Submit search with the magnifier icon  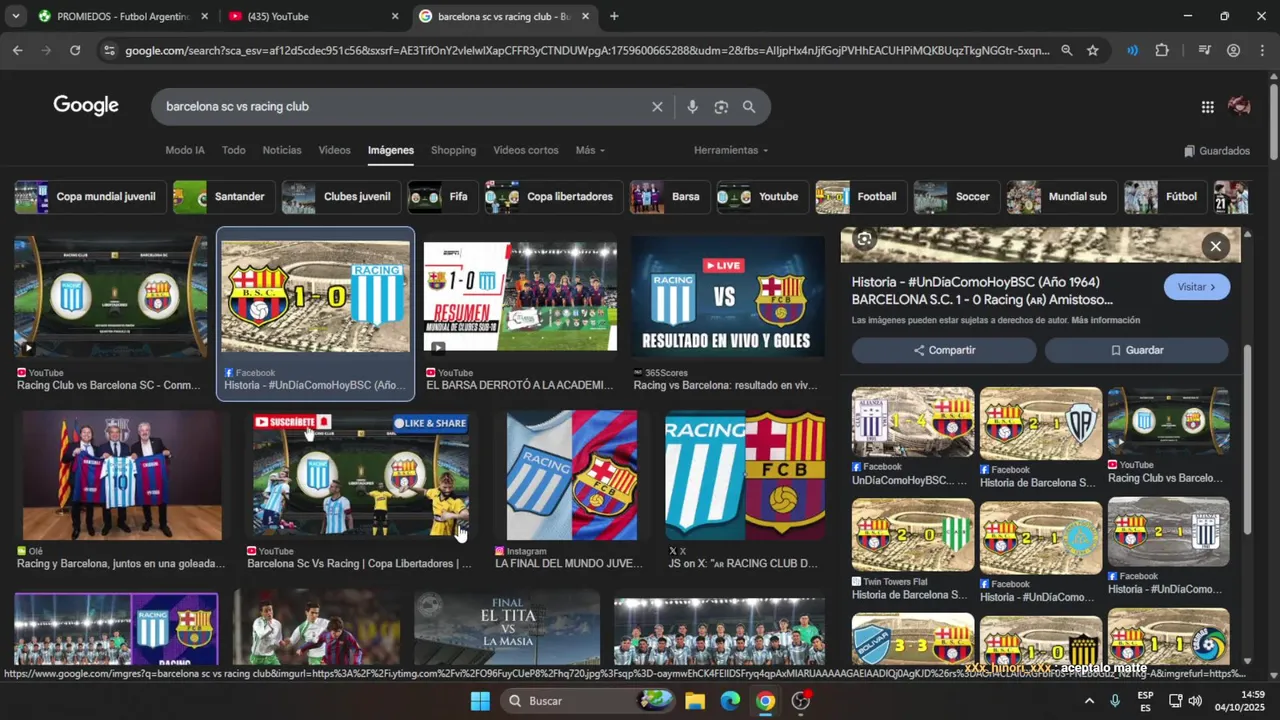[x=749, y=107]
